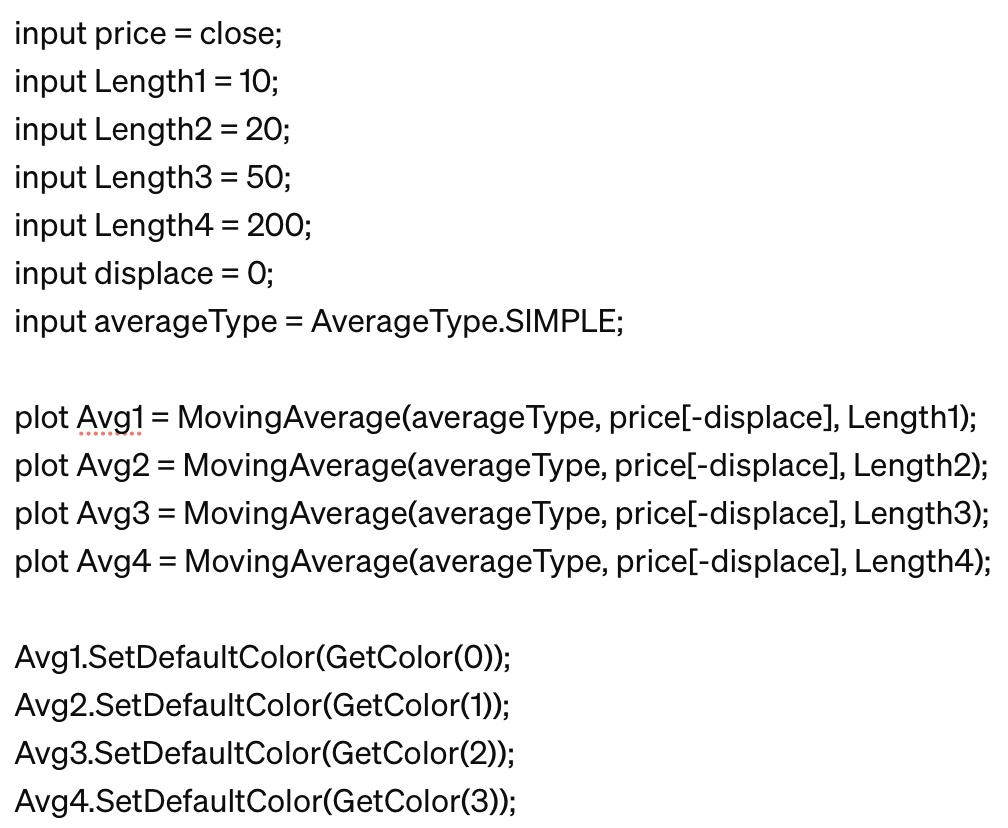Click 'plot Avg4' at the start of its line
The height and width of the screenshot is (828, 1008).
(82, 562)
